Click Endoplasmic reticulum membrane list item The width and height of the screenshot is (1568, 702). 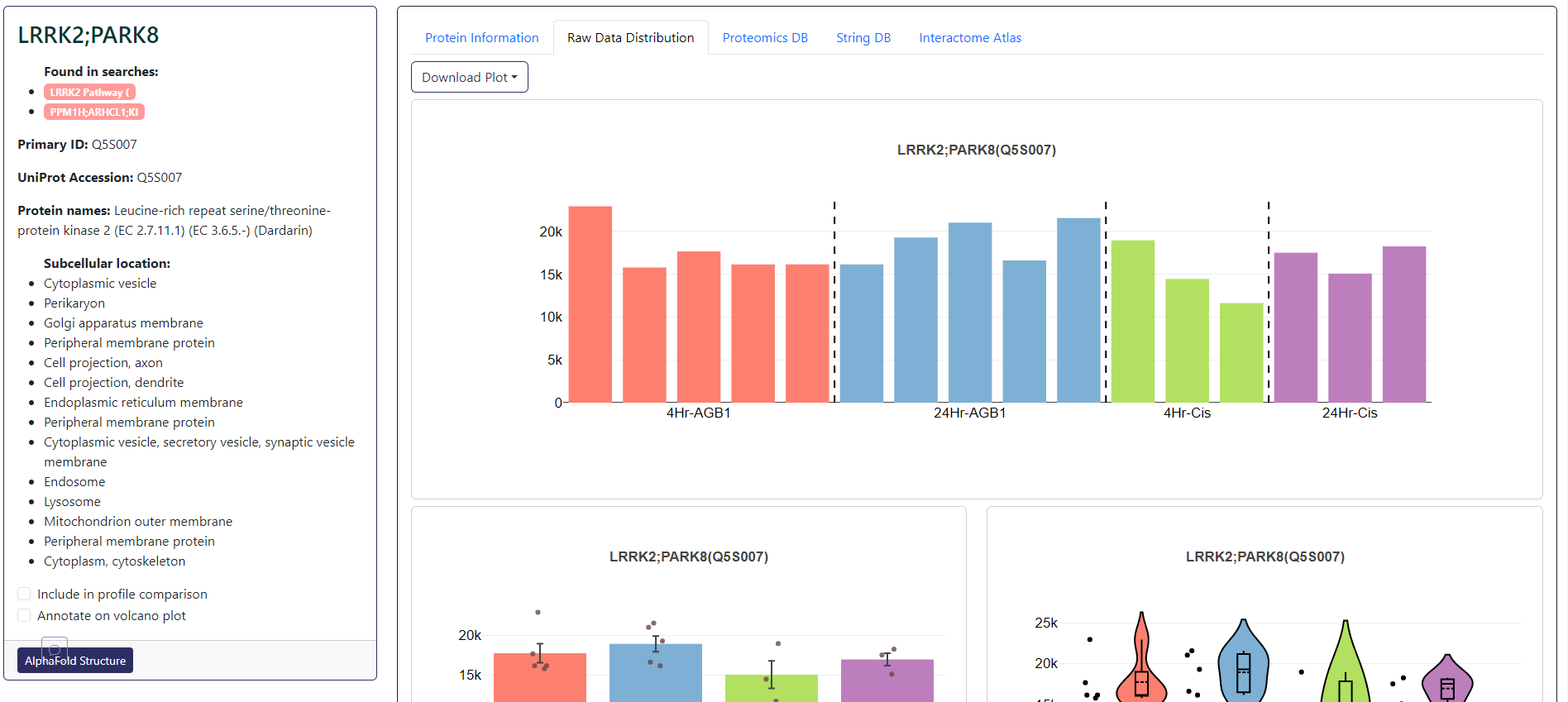coord(143,403)
